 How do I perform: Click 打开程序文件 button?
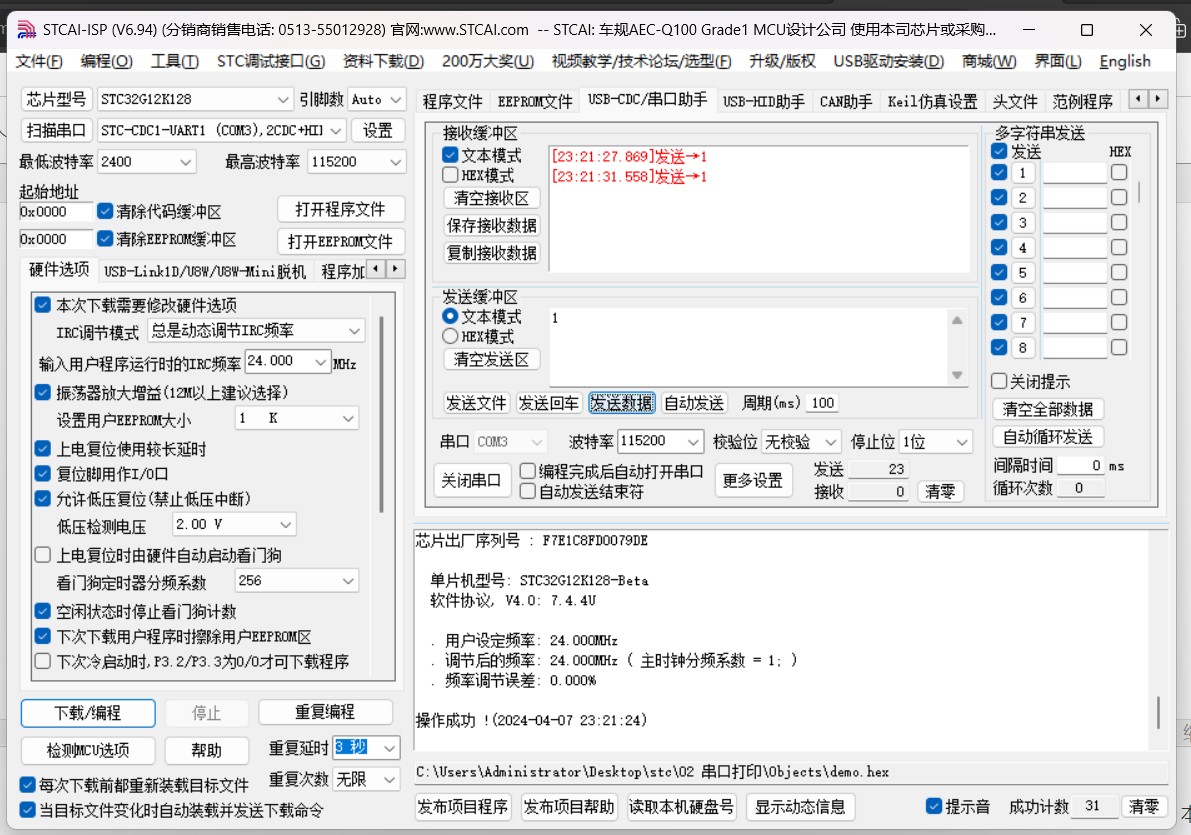tap(340, 209)
